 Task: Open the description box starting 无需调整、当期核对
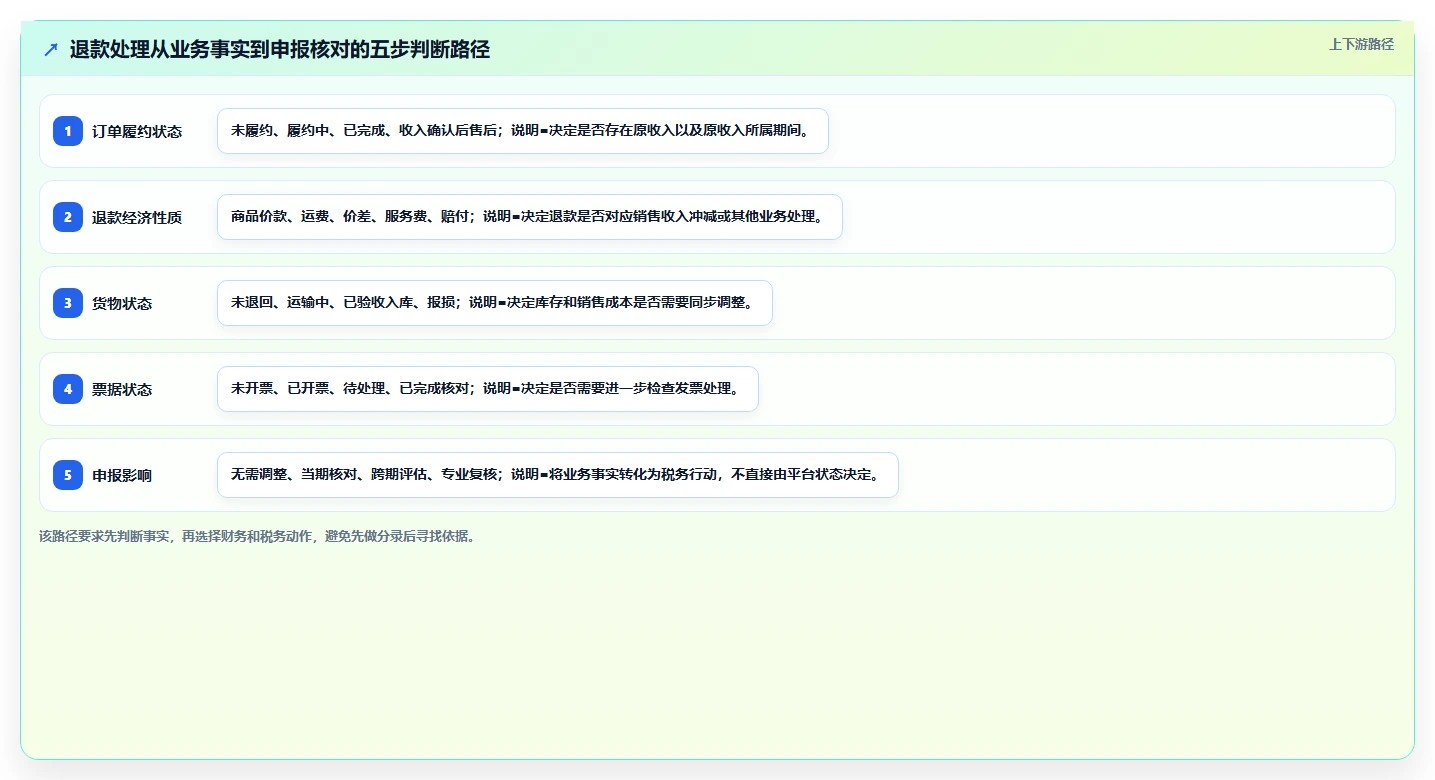pos(558,475)
